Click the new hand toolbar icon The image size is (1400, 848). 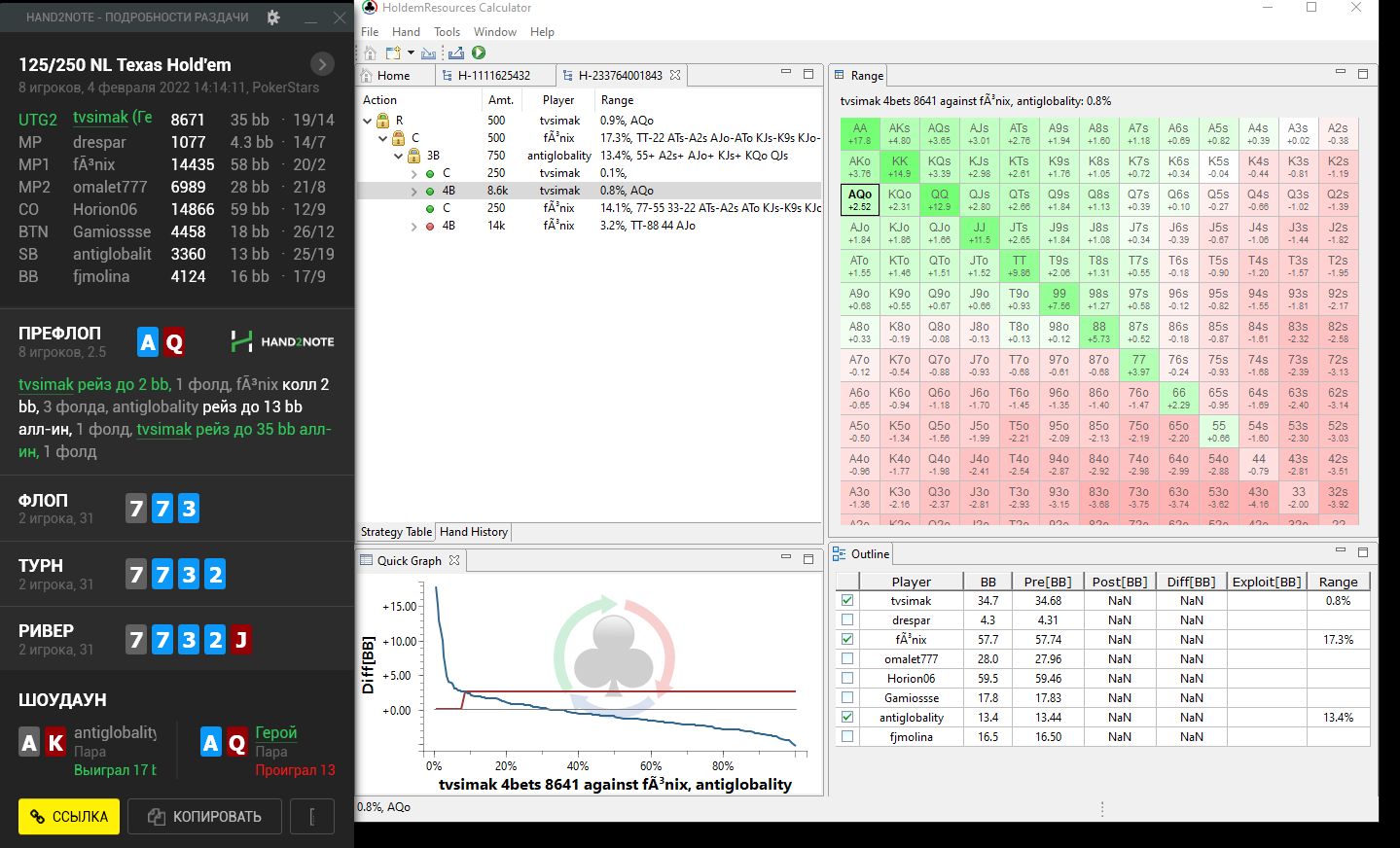tap(393, 53)
